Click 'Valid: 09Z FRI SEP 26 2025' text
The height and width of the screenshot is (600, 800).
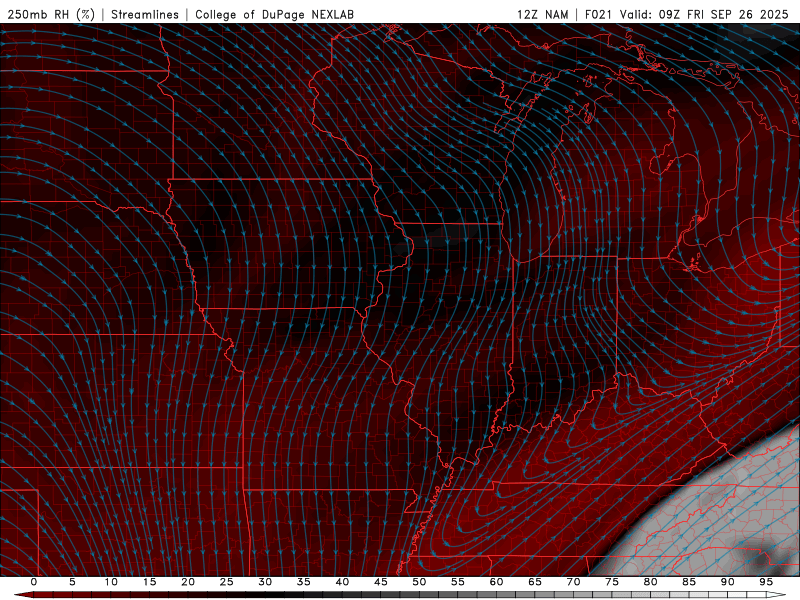pos(704,14)
